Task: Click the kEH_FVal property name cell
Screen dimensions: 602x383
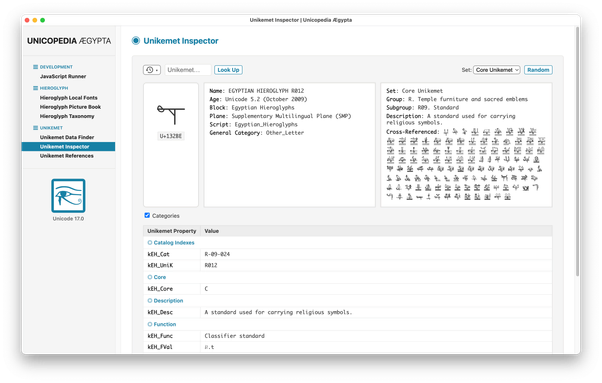Action: tap(172, 347)
